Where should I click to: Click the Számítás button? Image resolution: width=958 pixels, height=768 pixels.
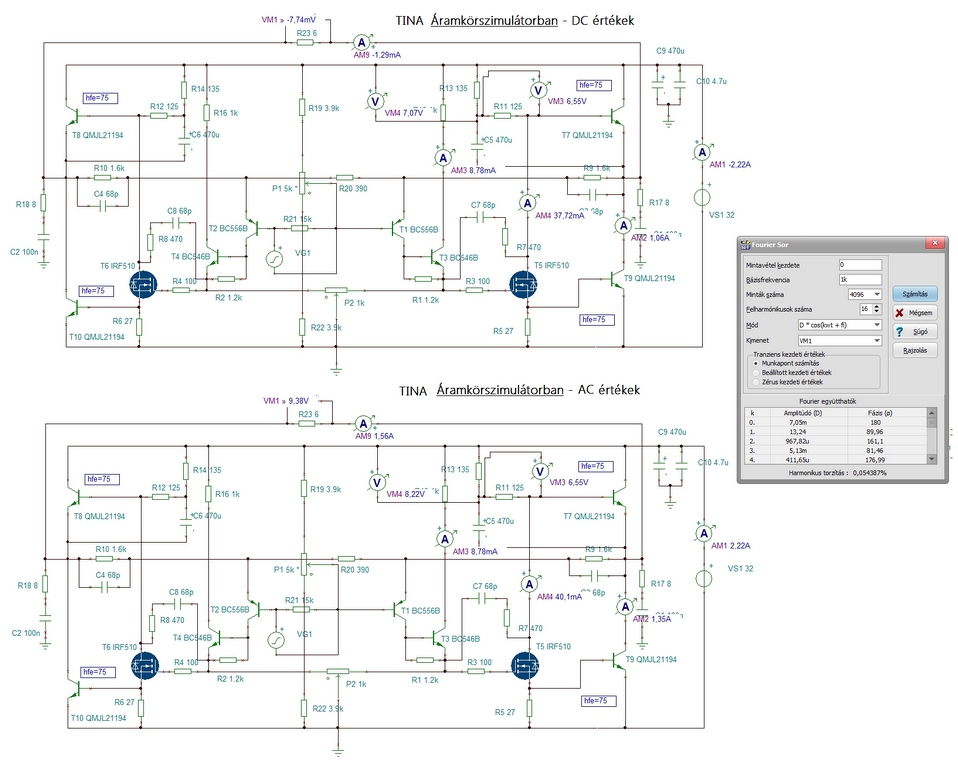click(915, 294)
